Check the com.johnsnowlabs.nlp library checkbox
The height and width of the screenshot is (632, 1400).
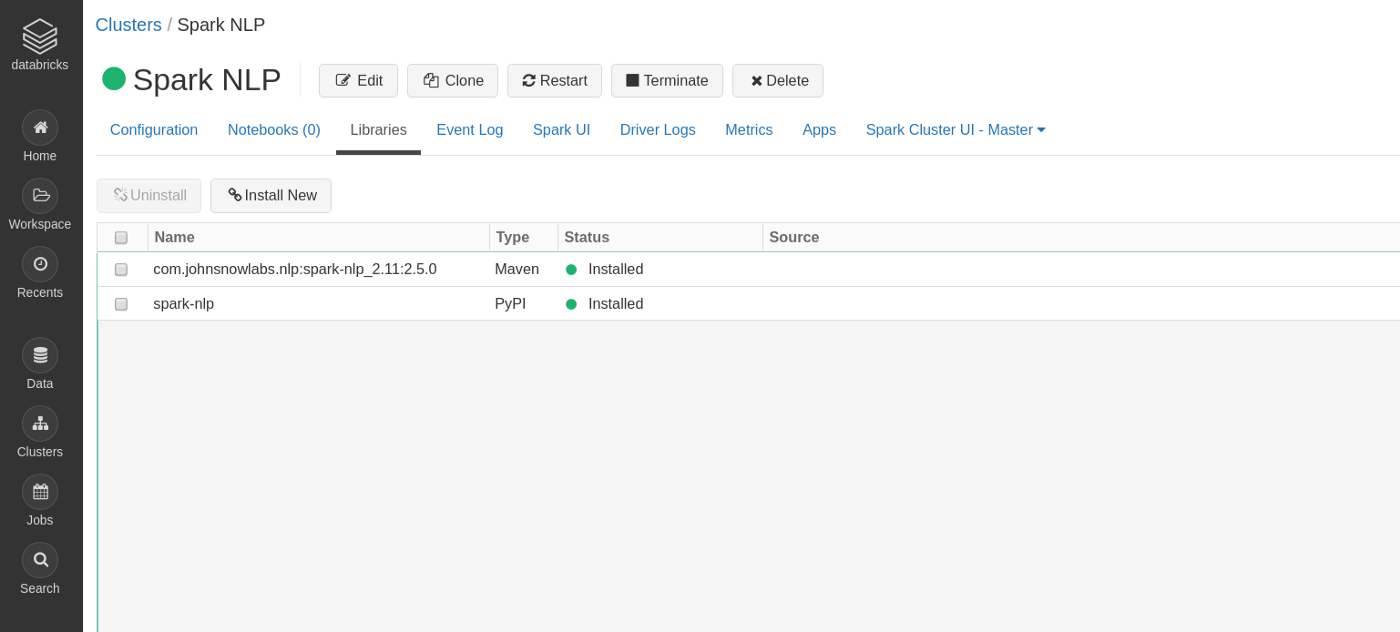point(121,270)
